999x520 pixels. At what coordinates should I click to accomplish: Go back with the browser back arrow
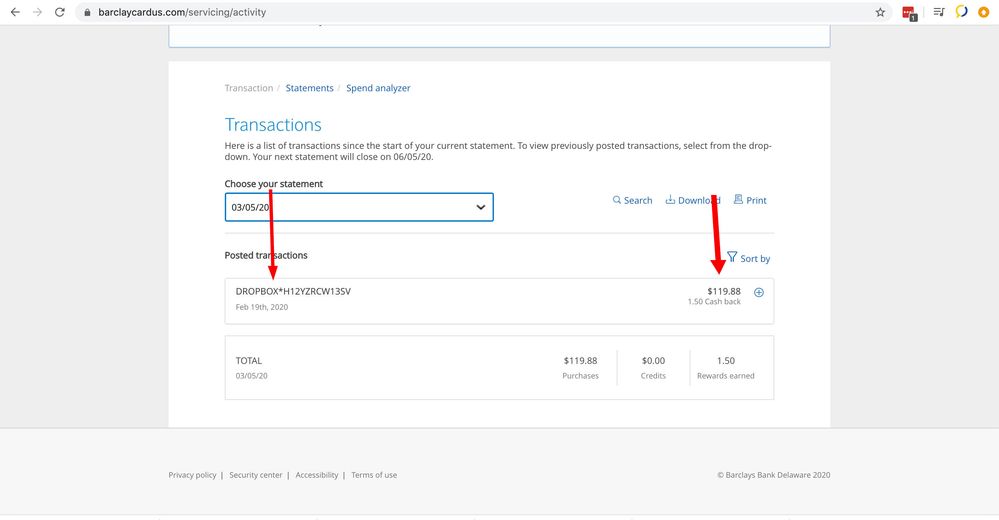tap(15, 12)
